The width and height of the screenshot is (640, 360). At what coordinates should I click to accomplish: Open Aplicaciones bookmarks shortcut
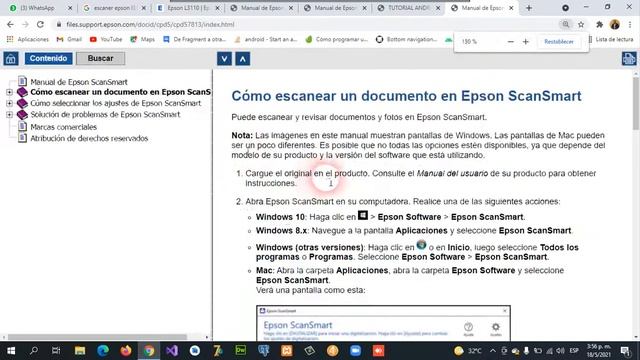pos(28,39)
